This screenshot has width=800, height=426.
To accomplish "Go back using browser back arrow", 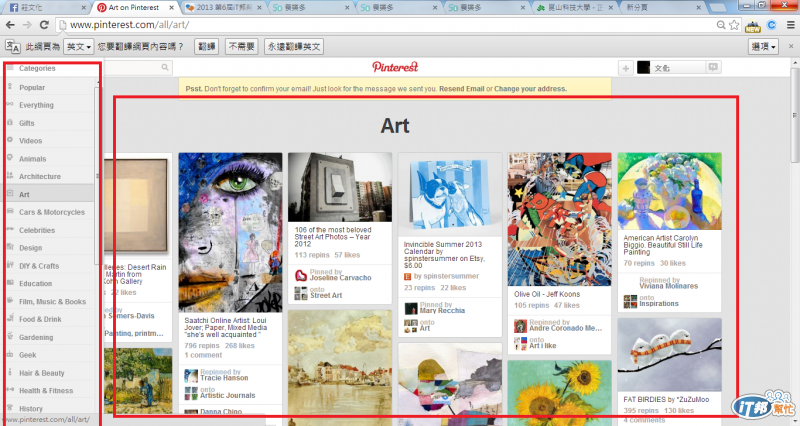I will click(10, 25).
